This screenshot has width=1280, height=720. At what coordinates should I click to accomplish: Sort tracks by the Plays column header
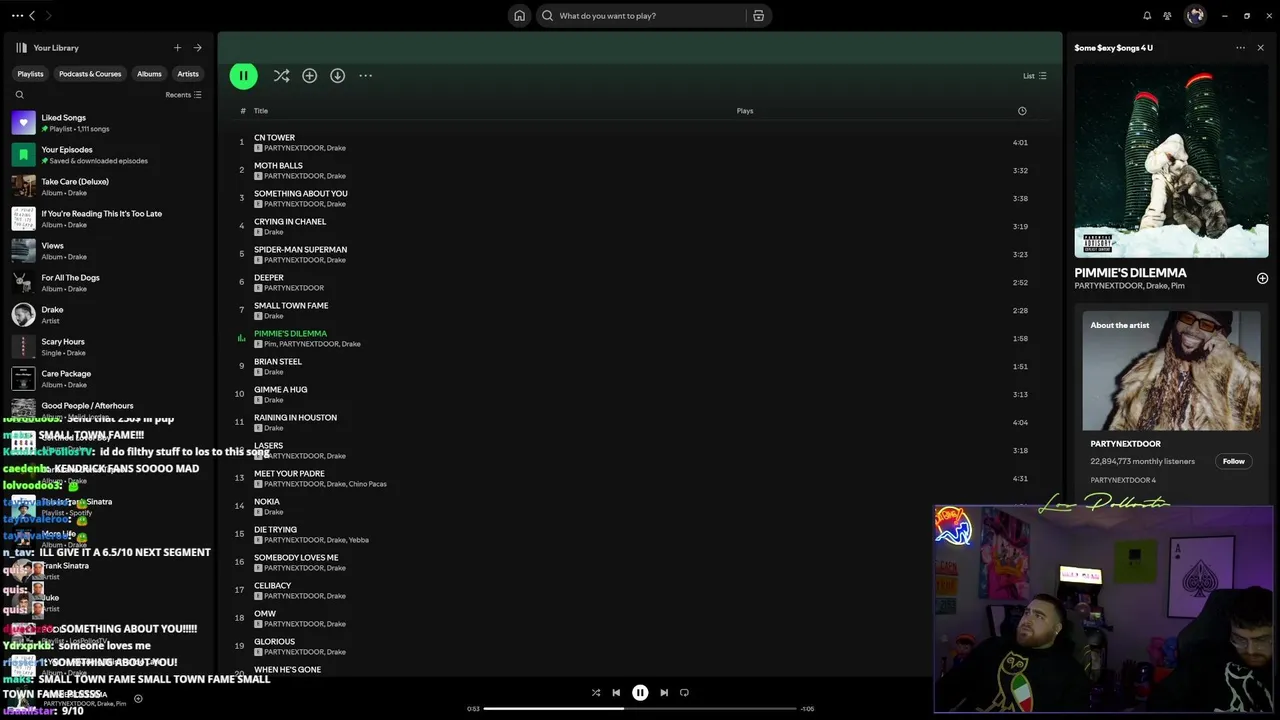tap(745, 111)
